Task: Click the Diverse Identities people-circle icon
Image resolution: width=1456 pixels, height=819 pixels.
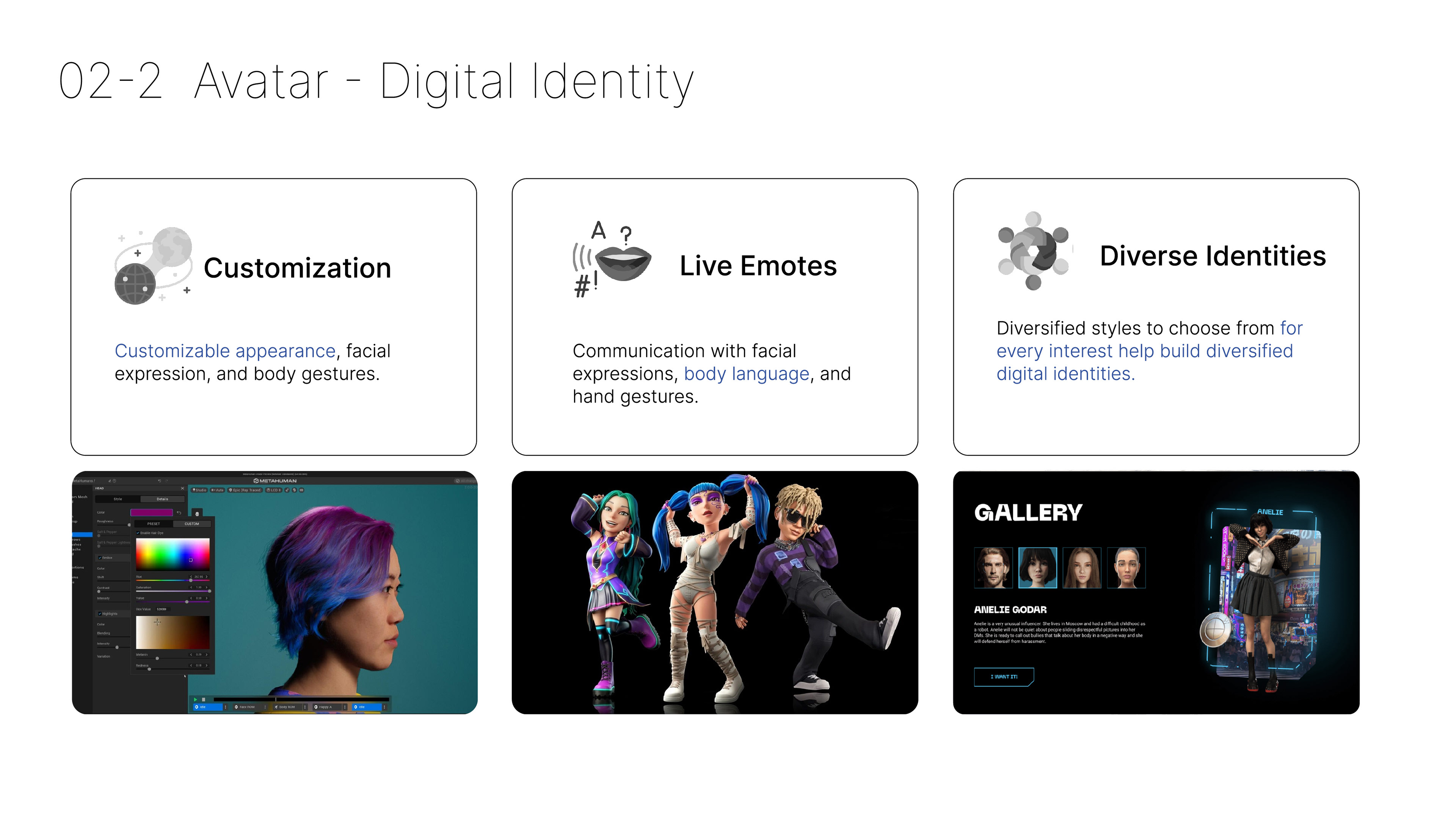Action: point(1033,251)
